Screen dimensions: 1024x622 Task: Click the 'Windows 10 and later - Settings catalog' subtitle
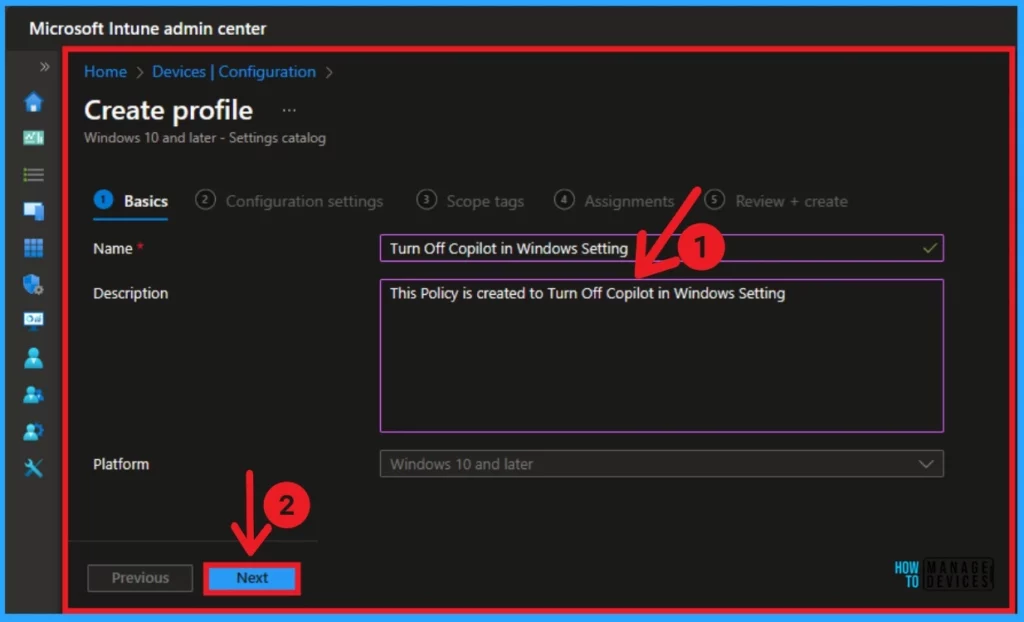(205, 138)
